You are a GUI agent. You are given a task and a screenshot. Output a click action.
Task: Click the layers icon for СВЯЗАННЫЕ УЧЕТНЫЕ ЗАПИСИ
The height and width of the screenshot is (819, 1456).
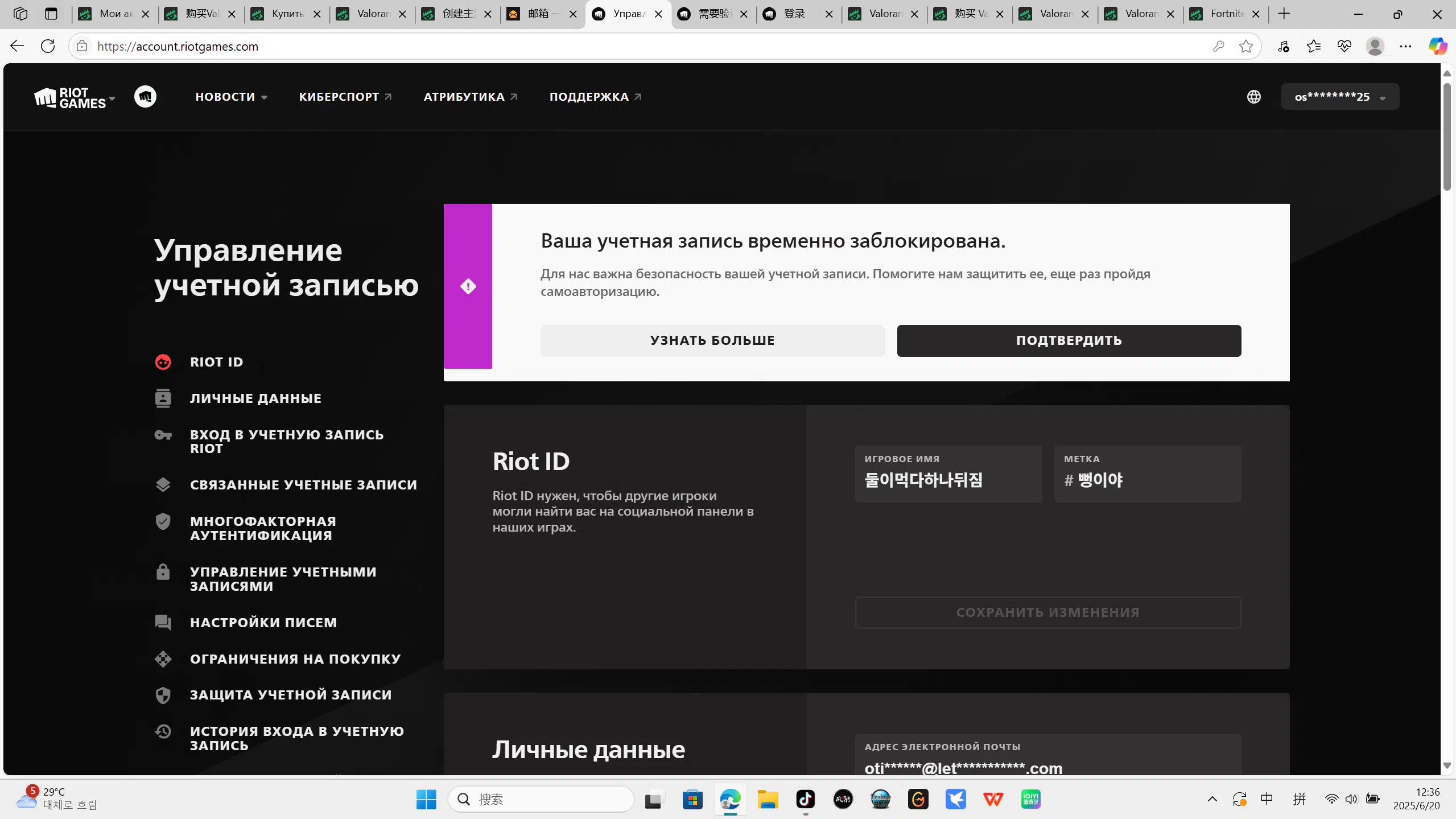click(163, 485)
